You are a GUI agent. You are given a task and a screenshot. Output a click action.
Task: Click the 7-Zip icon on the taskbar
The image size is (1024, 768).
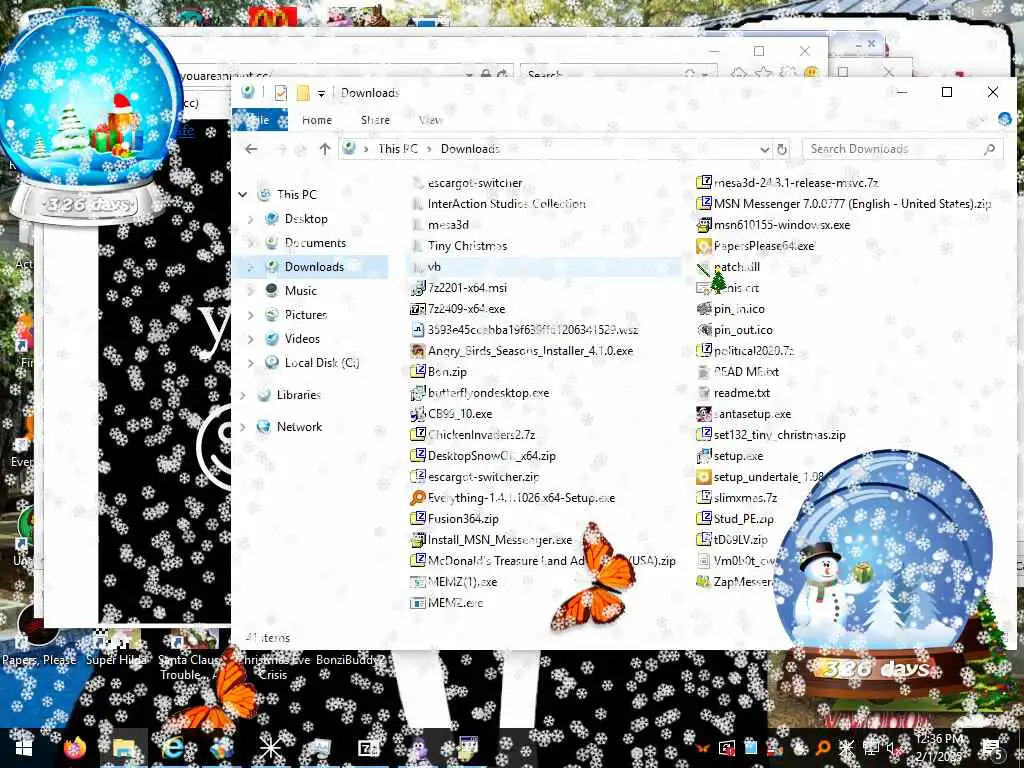[369, 748]
